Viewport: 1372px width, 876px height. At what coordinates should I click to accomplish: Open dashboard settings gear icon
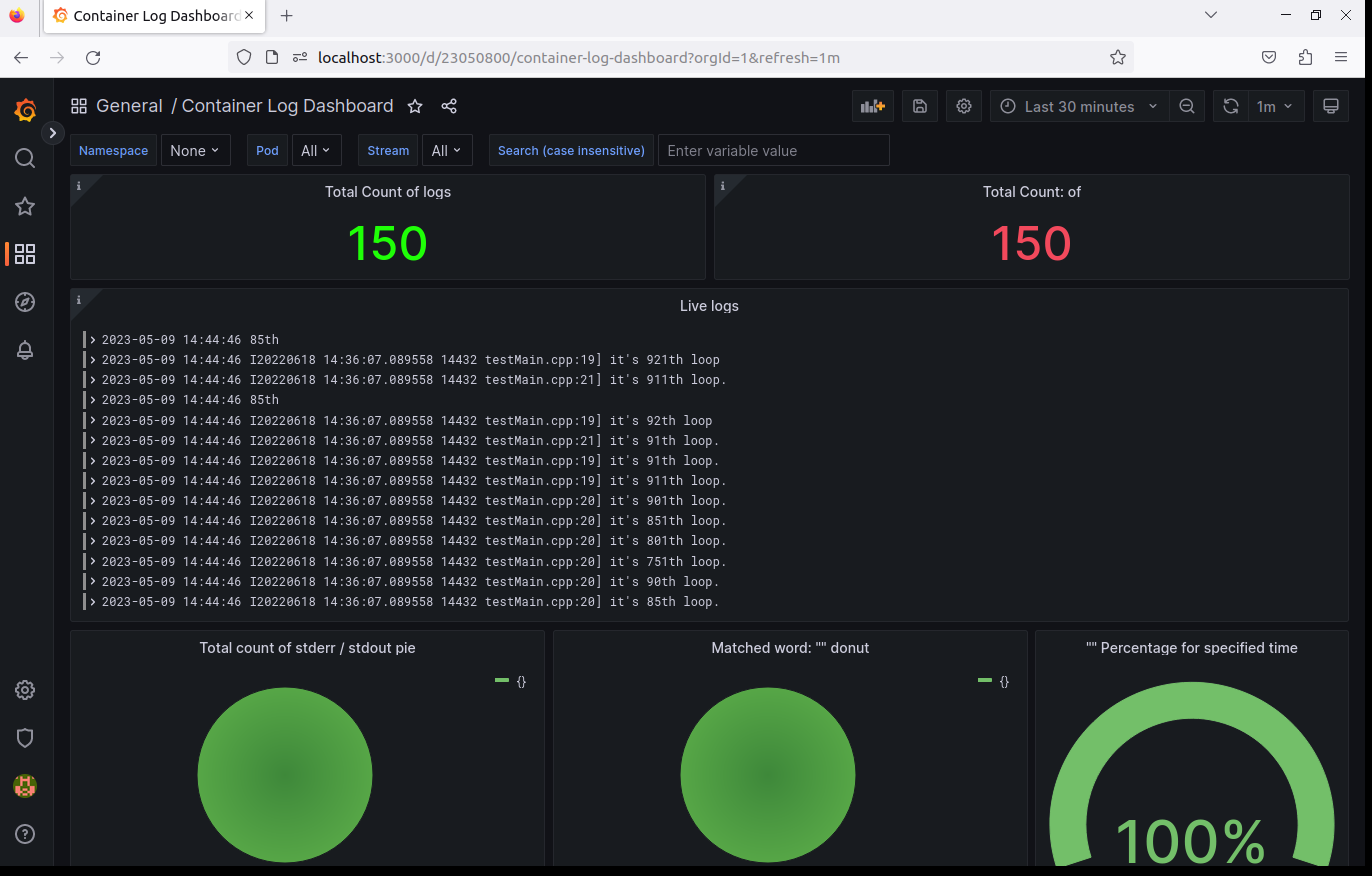coord(964,106)
